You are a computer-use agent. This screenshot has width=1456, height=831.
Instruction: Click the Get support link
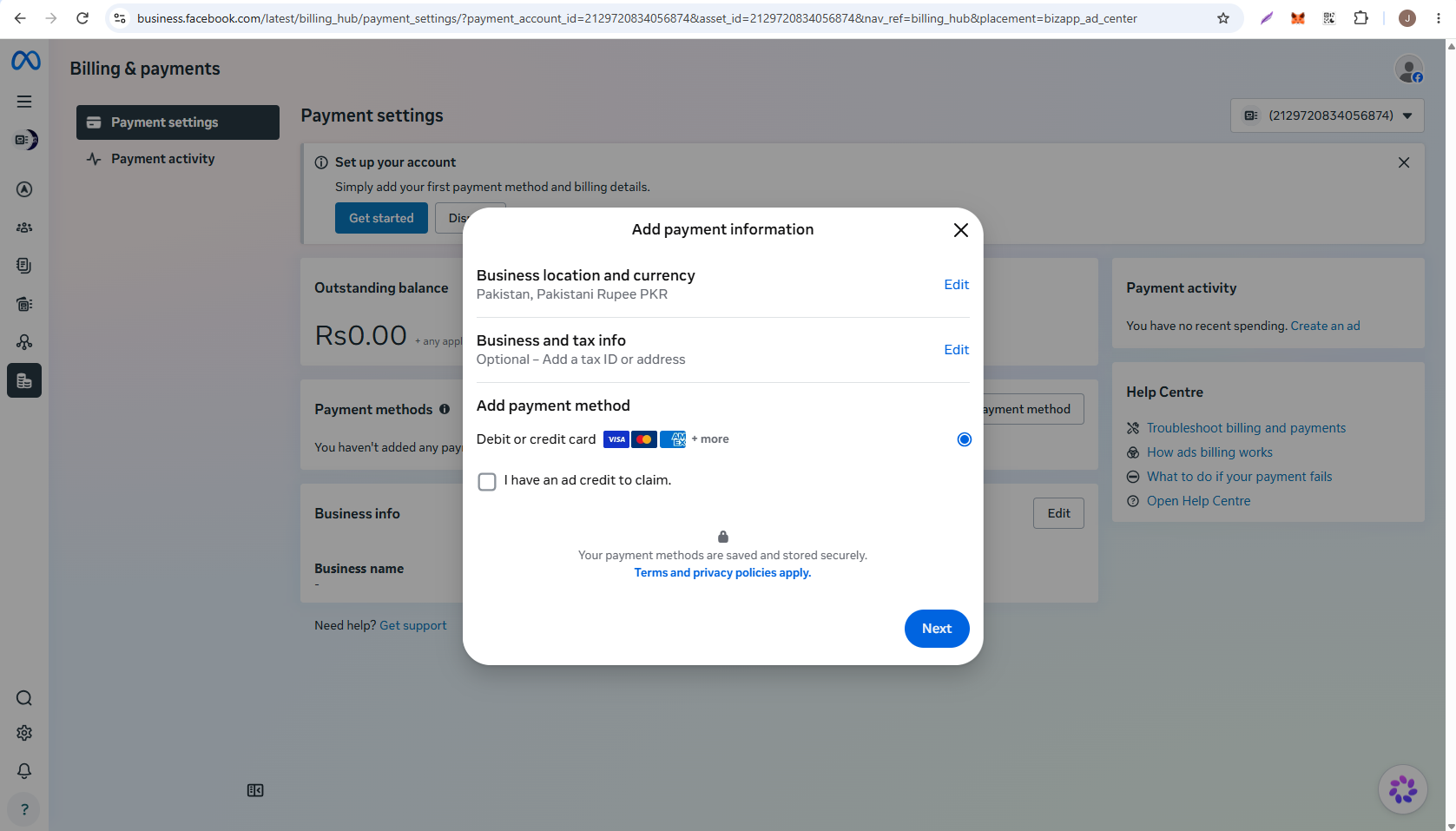tap(413, 625)
